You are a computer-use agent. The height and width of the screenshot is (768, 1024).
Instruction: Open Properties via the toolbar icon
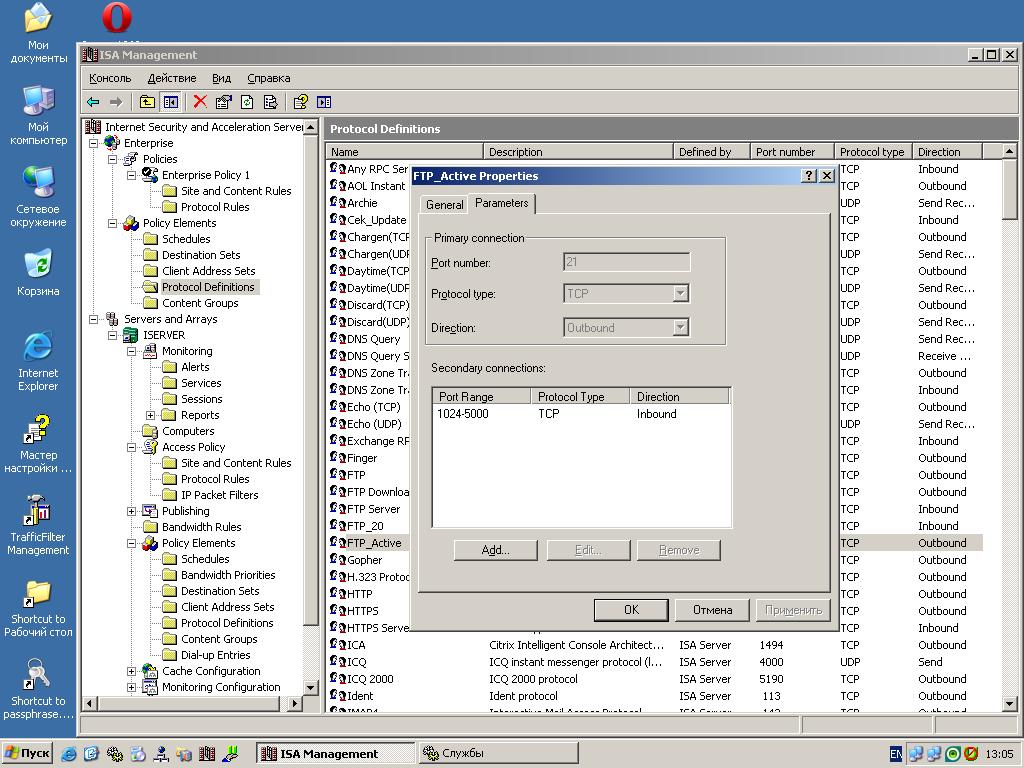point(223,102)
